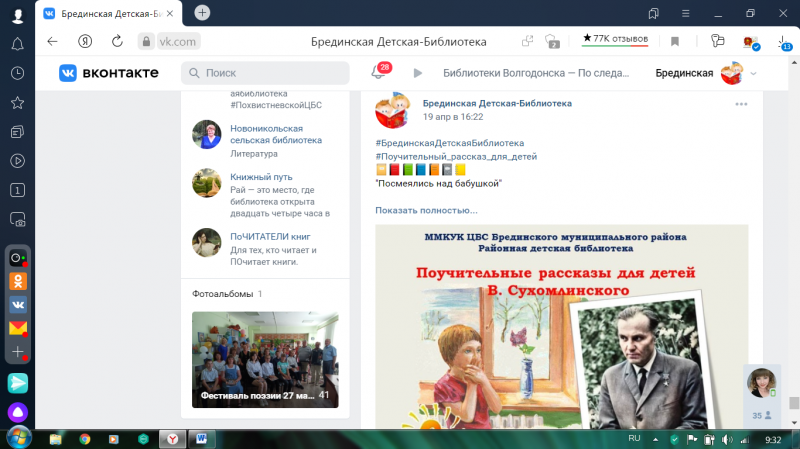
Task: Open VK notifications bell icon
Action: 378,72
